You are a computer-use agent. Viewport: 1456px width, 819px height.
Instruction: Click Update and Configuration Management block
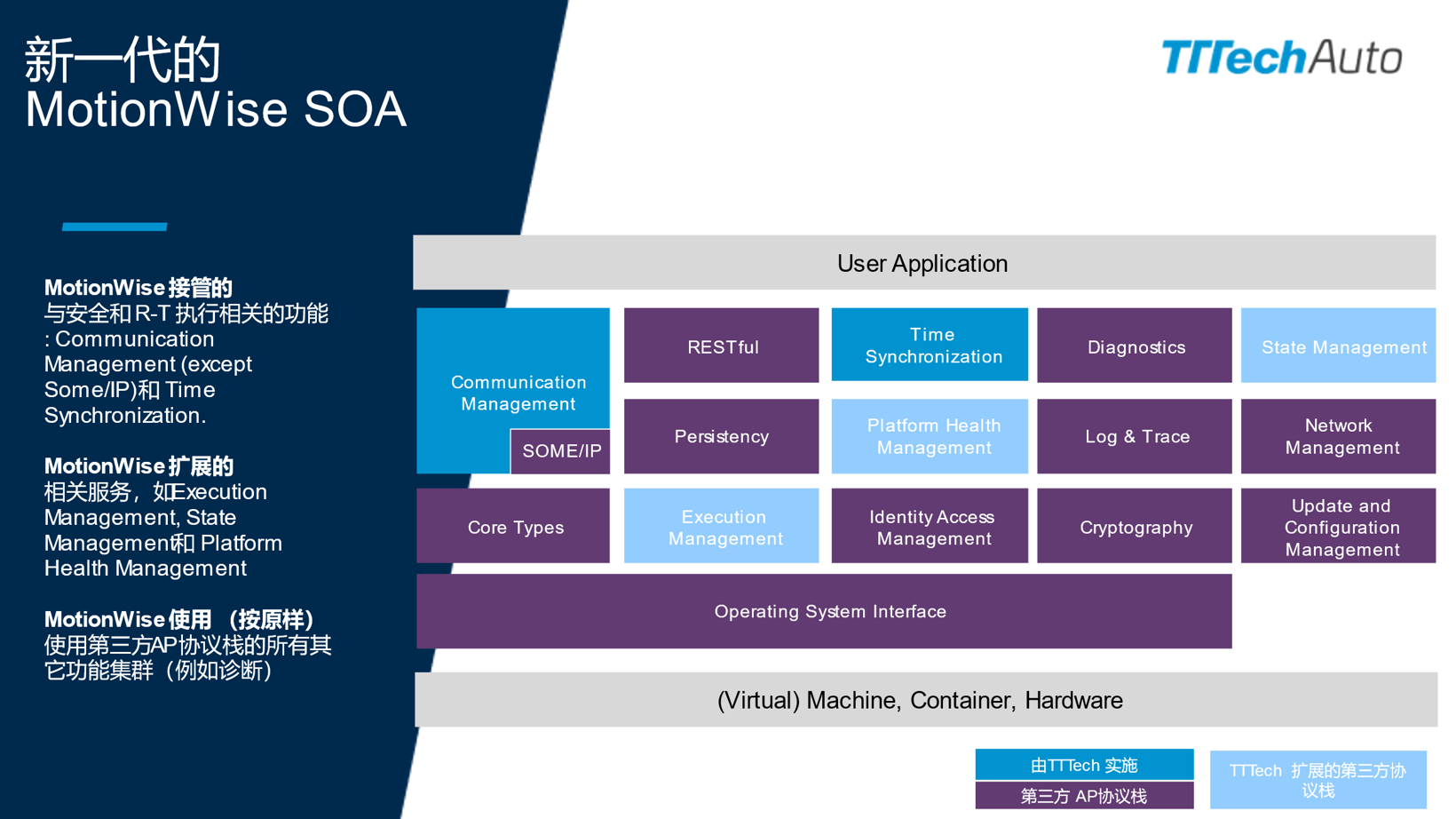point(1339,526)
